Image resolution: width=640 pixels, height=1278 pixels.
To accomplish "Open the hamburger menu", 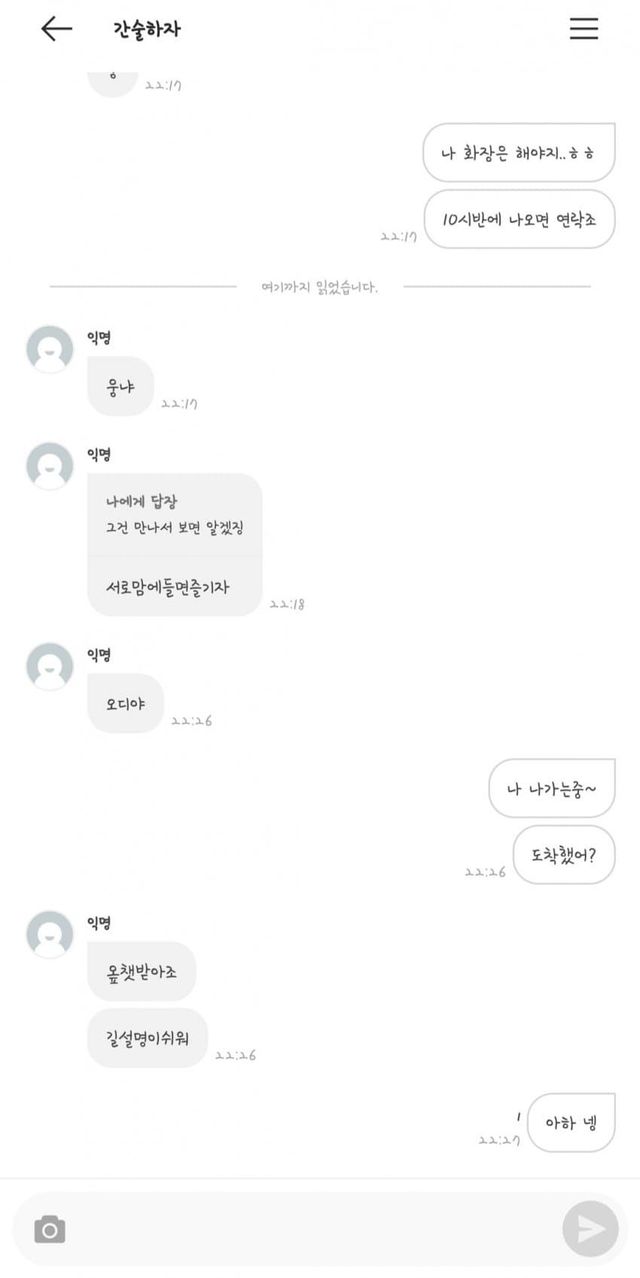I will pos(584,29).
